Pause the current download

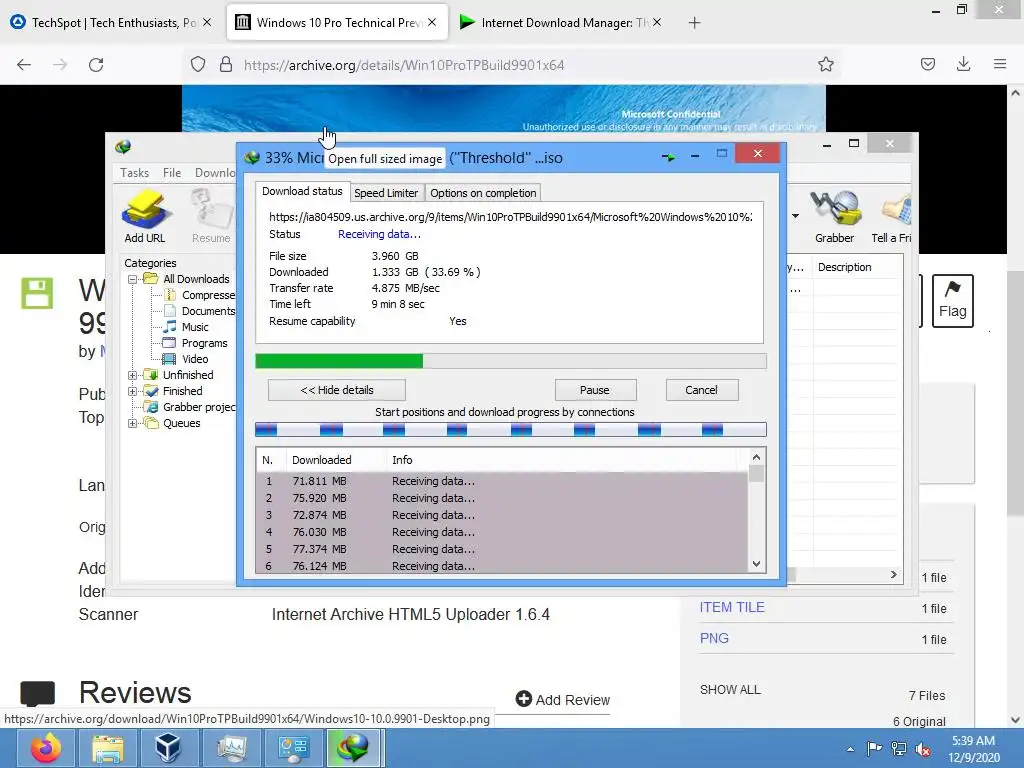[x=595, y=390]
